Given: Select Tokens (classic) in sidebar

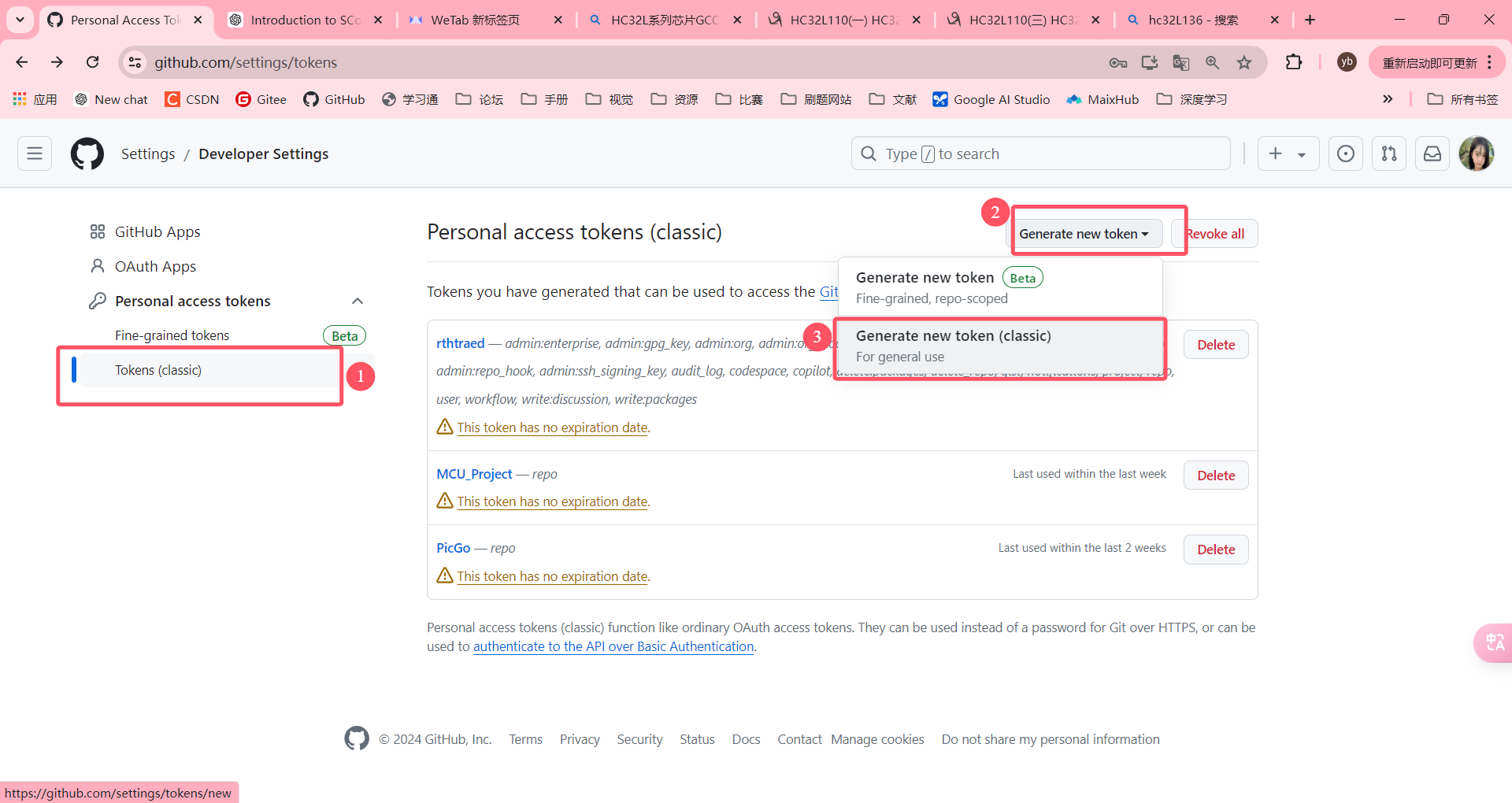Looking at the screenshot, I should tap(158, 370).
